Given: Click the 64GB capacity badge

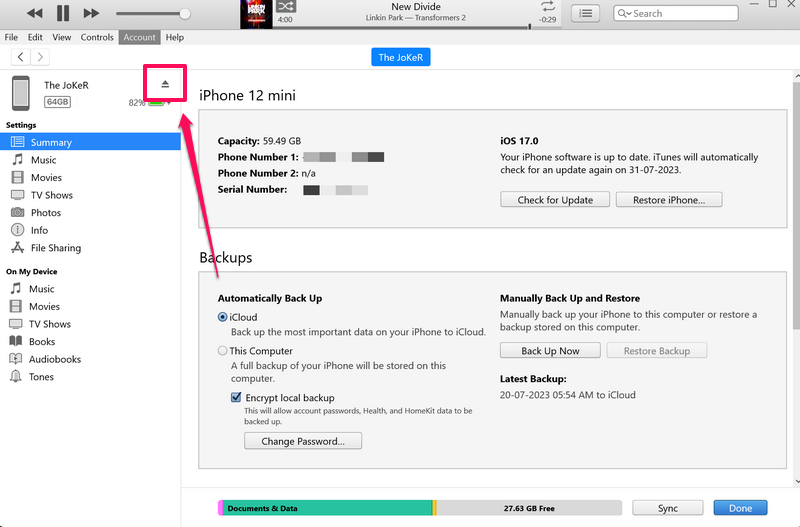Looking at the screenshot, I should point(57,102).
